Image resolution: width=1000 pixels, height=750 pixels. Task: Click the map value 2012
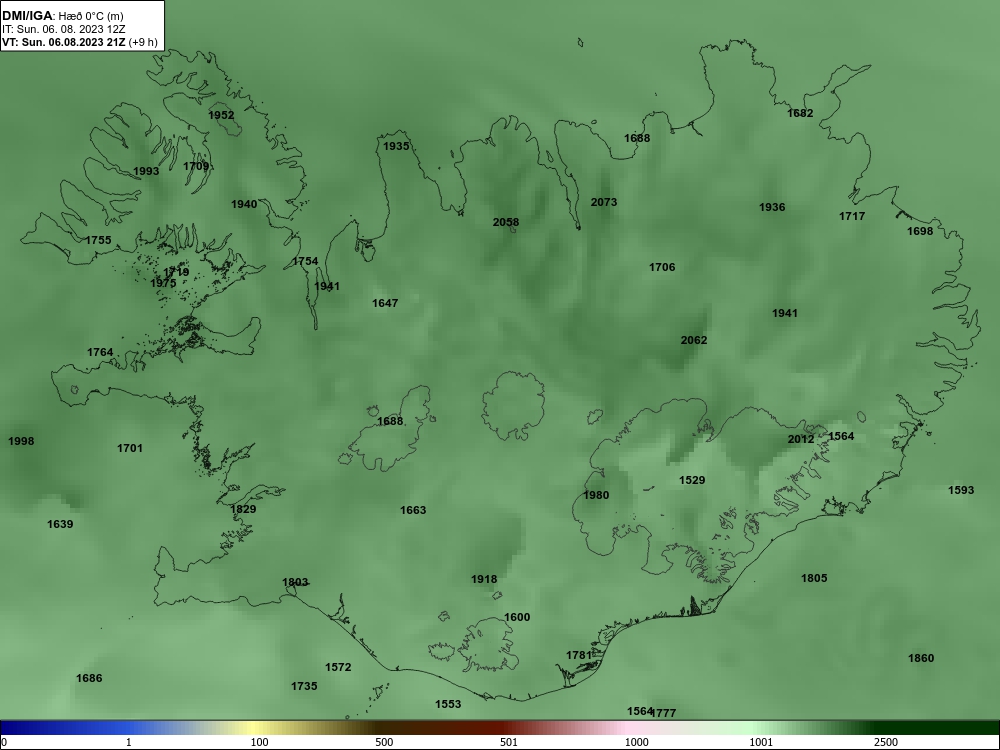[800, 439]
